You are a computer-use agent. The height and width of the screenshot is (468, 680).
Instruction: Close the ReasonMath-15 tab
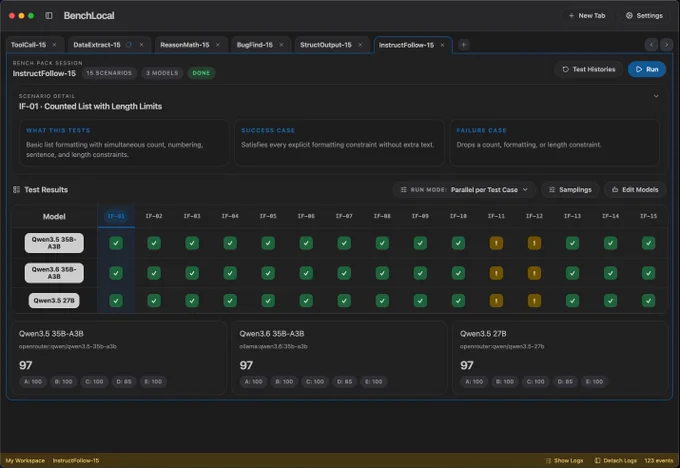[x=218, y=45]
